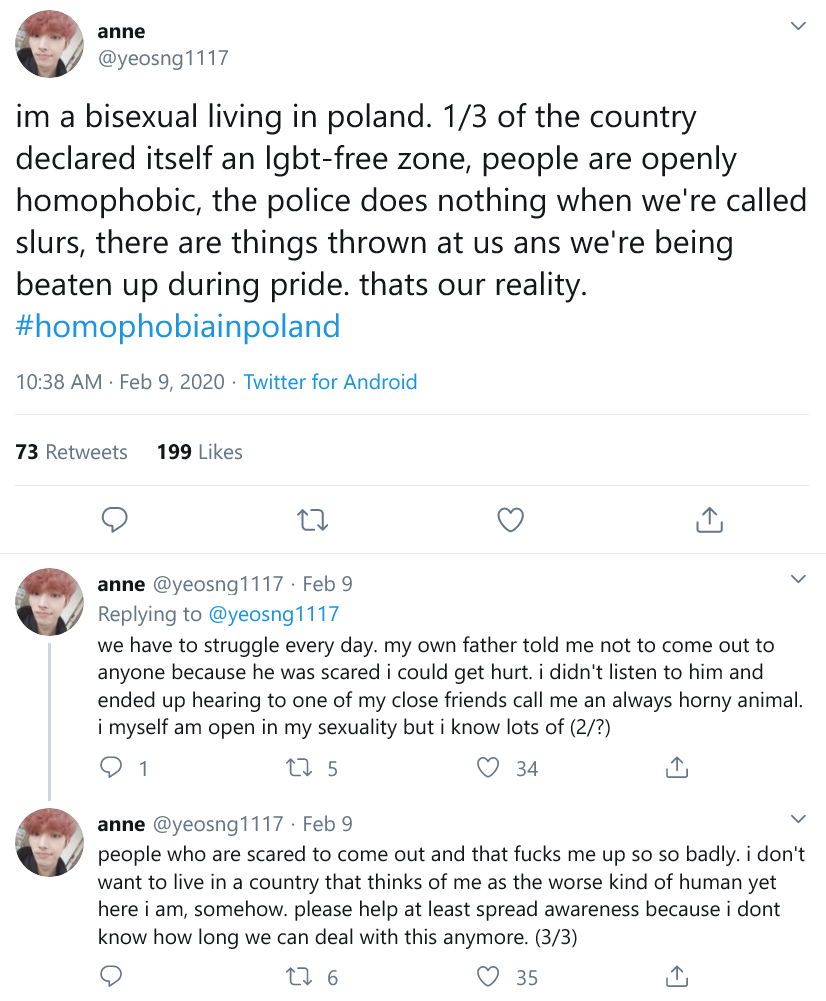This screenshot has width=826, height=1001.
Task: Expand options chevron on the (2/?) tweet
Action: pos(798,580)
